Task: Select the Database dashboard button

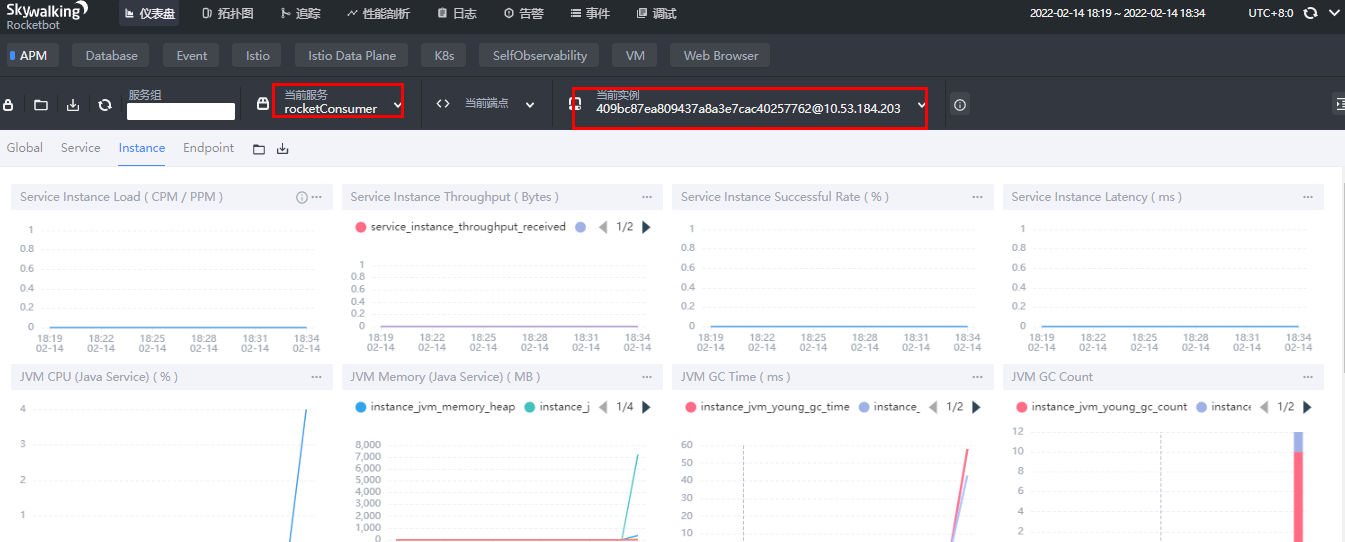Action: tap(111, 56)
